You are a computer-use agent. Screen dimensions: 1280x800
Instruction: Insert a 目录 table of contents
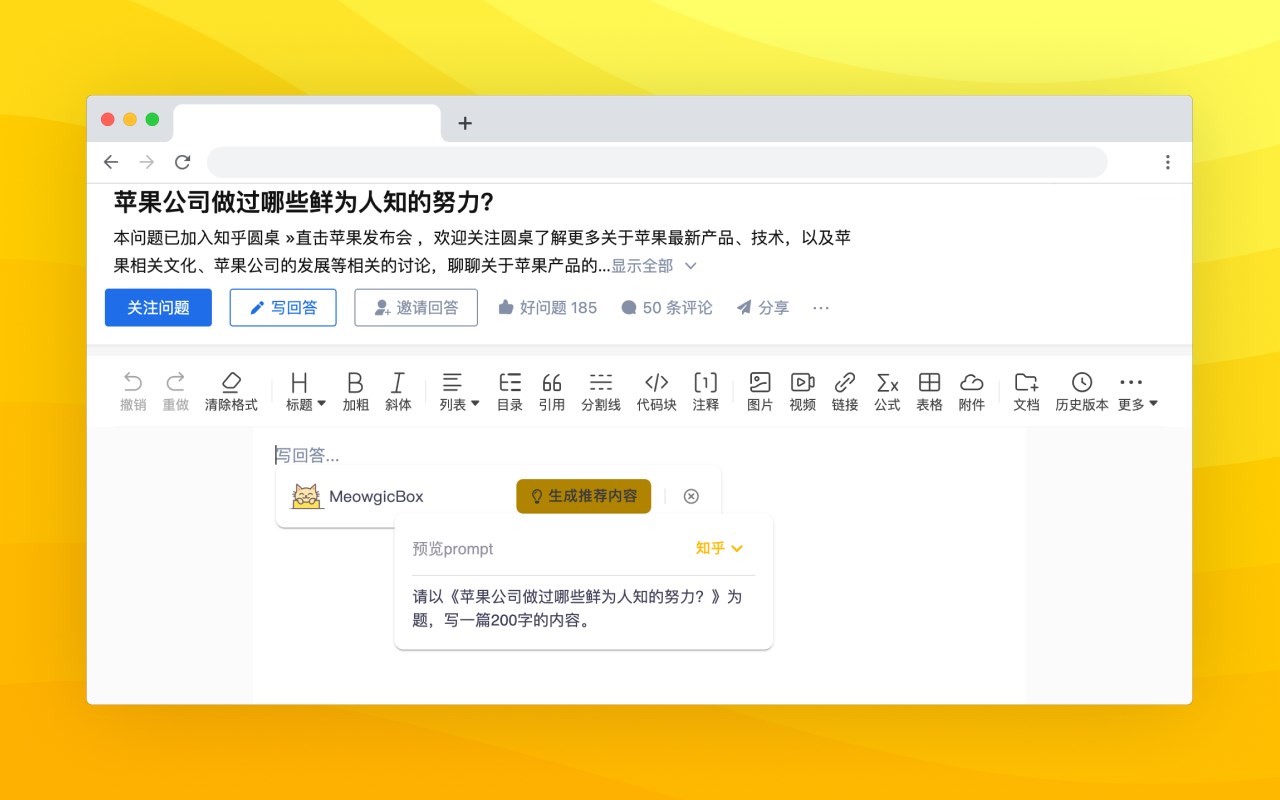tap(510, 391)
